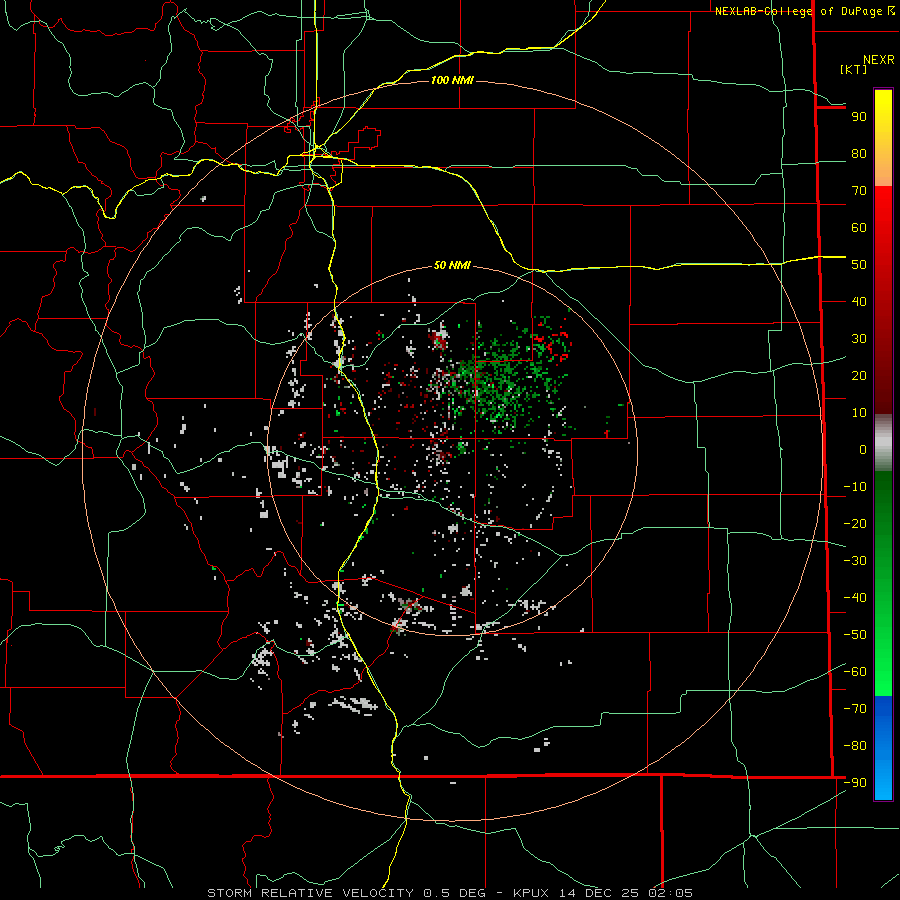Select the -10 value on velocity scale

tap(855, 487)
